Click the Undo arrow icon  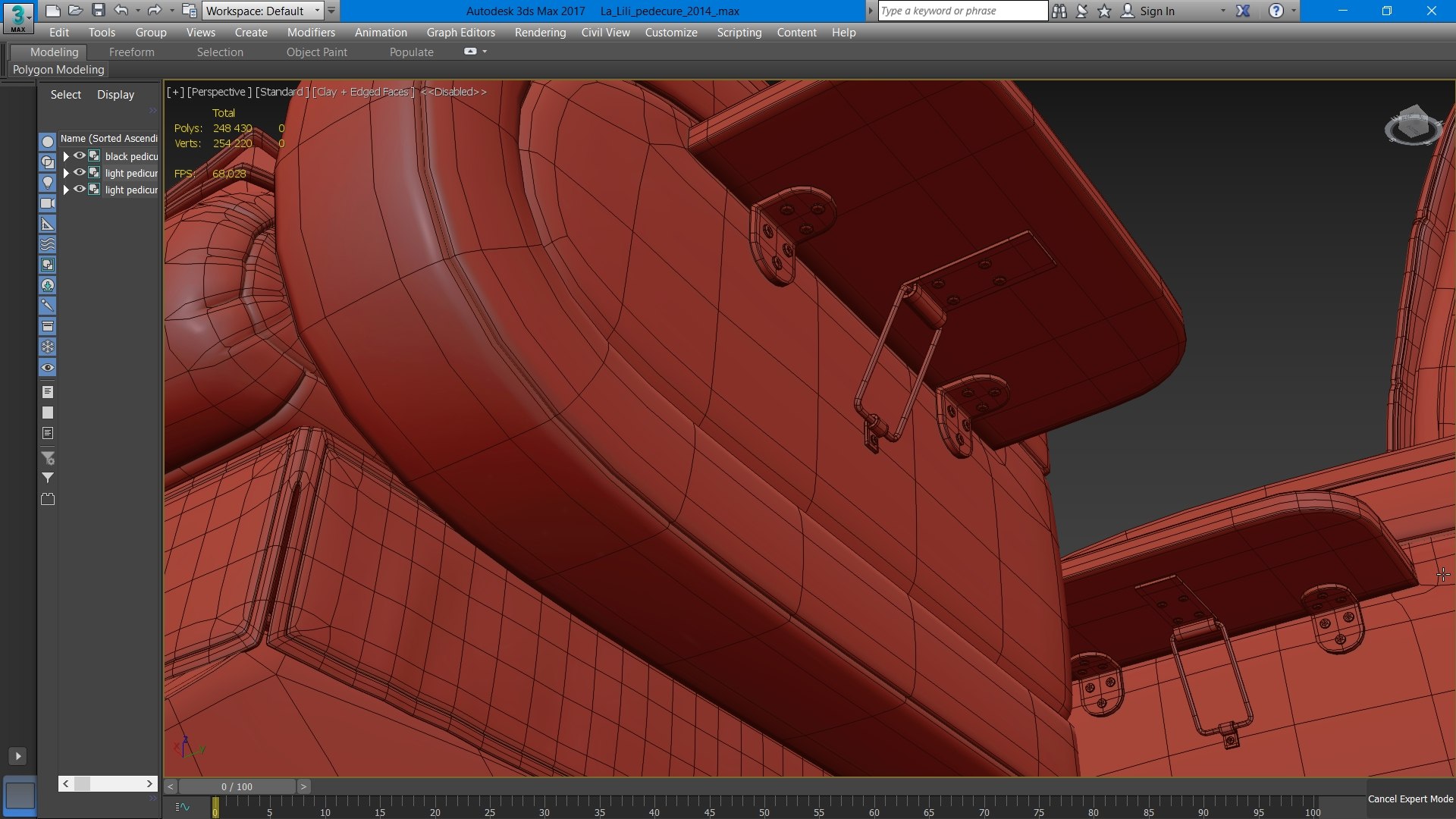click(x=121, y=11)
